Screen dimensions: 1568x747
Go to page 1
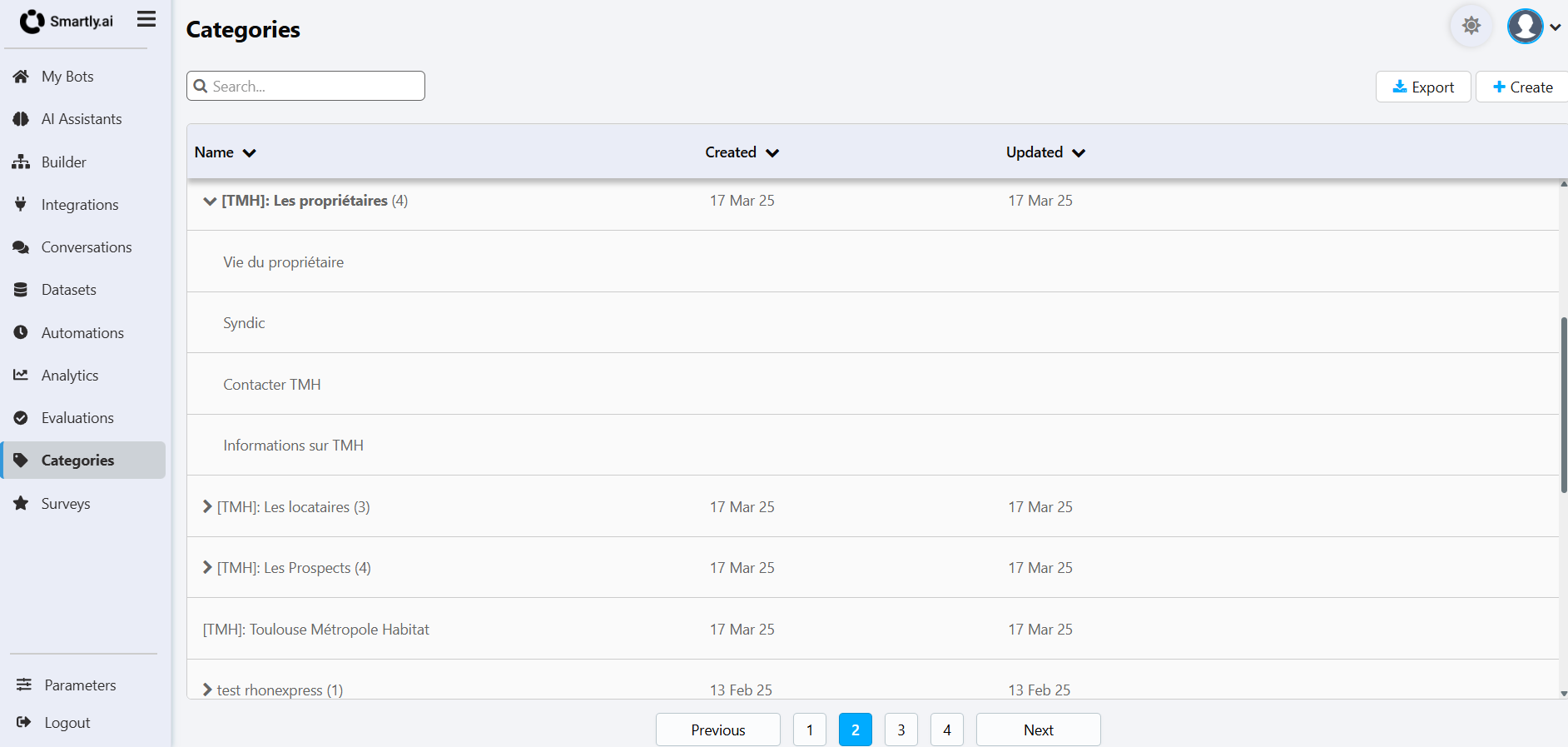[809, 730]
